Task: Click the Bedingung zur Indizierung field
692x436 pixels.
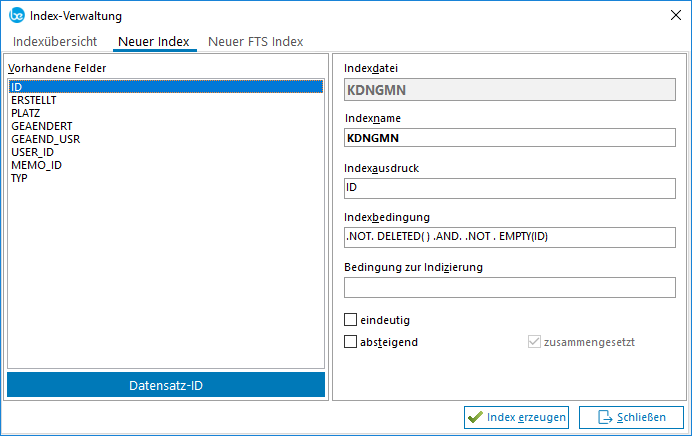Action: tap(509, 287)
